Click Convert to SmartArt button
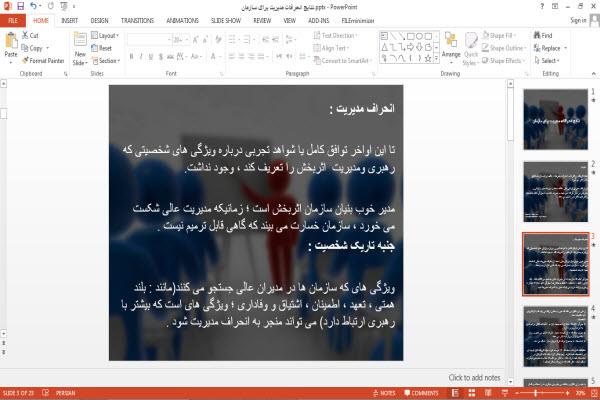Image resolution: width=600 pixels, height=400 pixels. [341, 61]
